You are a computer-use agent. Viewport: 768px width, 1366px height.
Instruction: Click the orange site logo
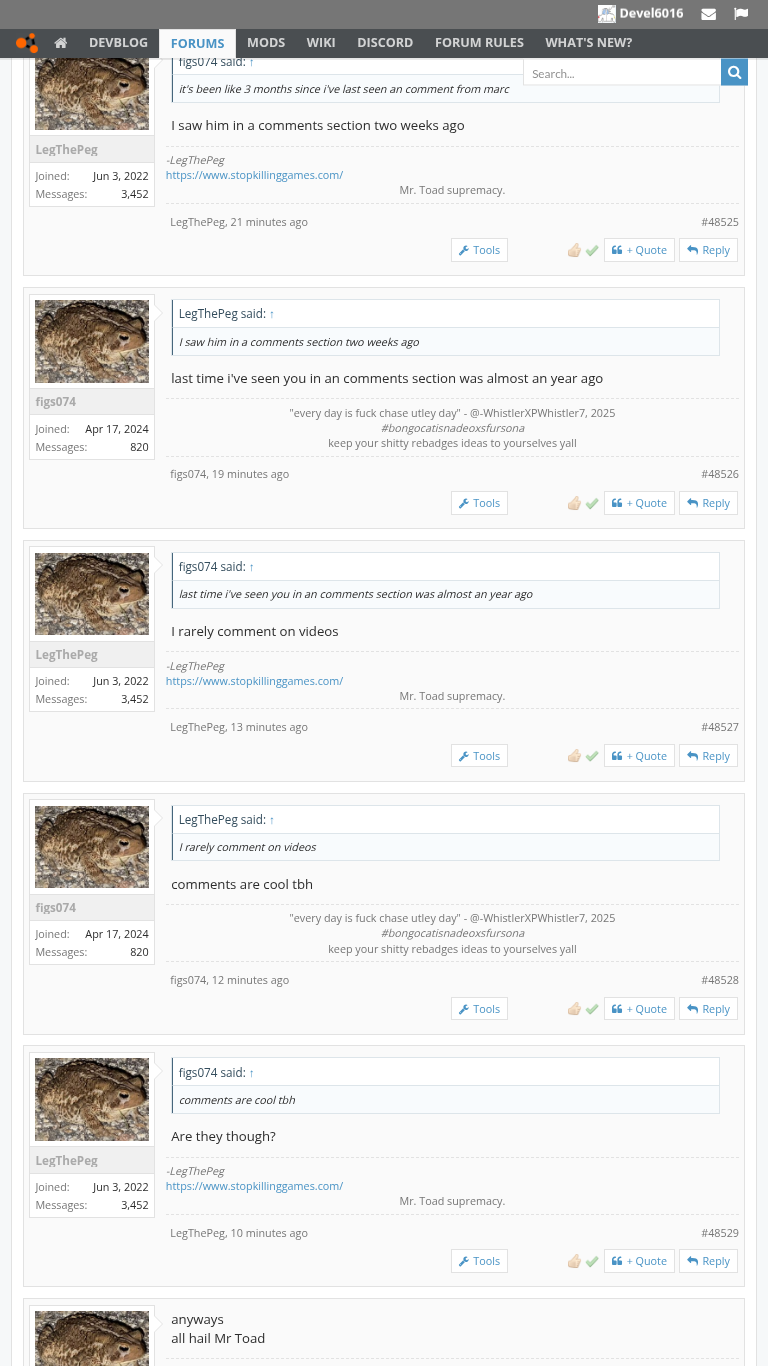(27, 43)
